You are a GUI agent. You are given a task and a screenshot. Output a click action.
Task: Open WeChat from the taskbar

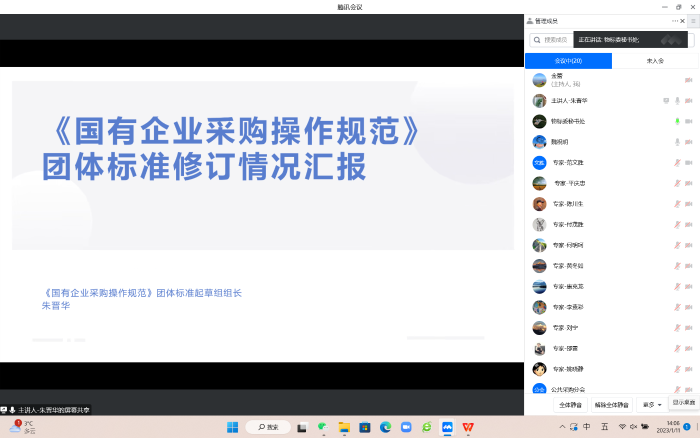point(323,427)
